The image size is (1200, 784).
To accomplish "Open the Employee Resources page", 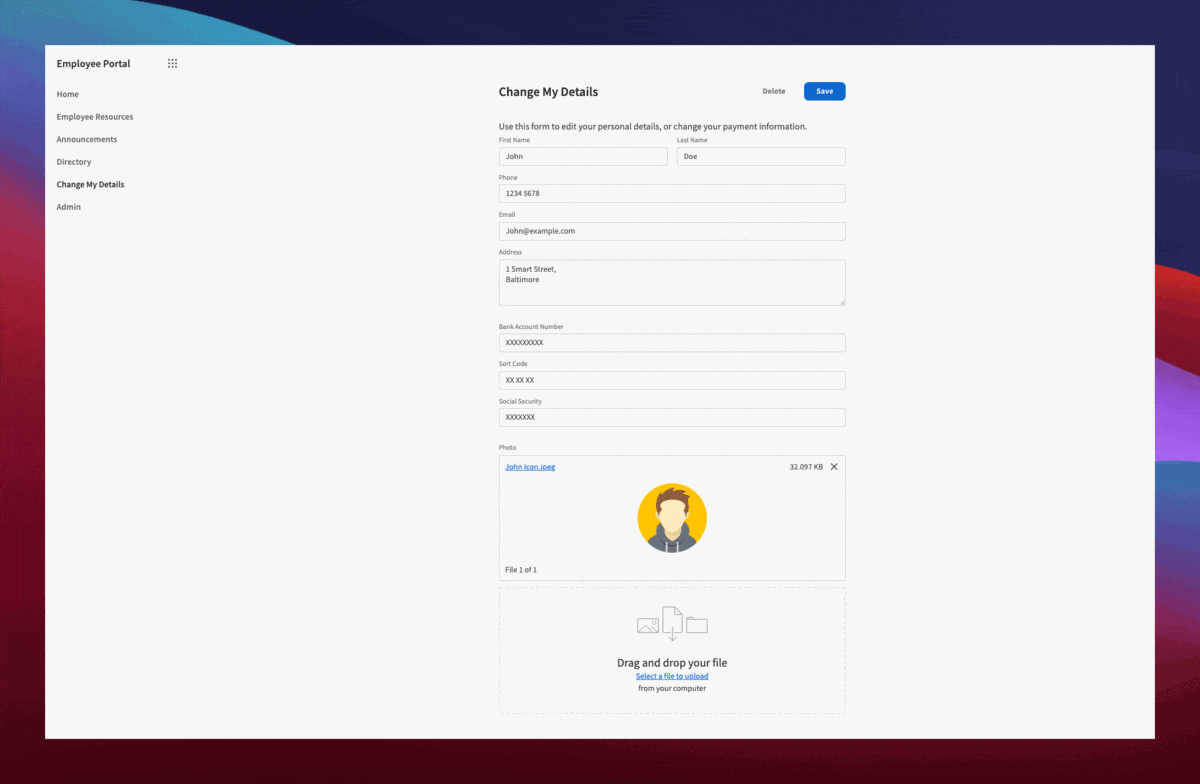I will click(x=94, y=116).
